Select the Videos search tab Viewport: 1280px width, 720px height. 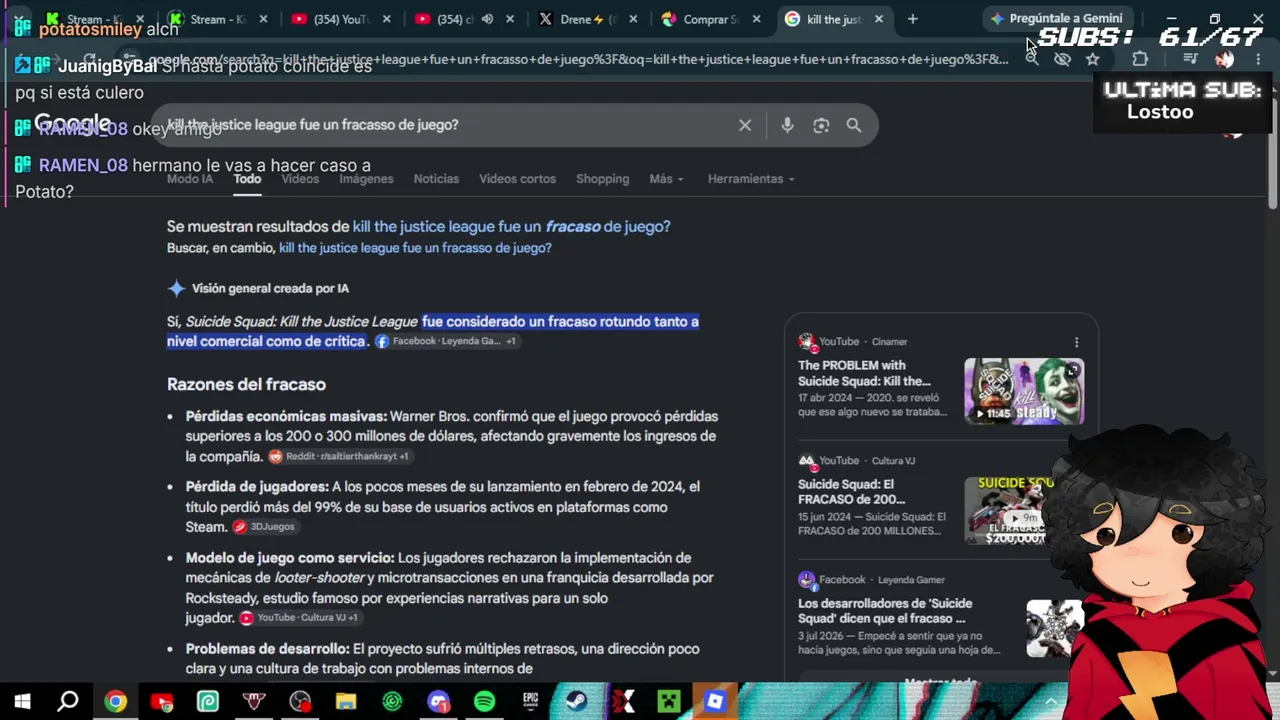pyautogui.click(x=300, y=179)
